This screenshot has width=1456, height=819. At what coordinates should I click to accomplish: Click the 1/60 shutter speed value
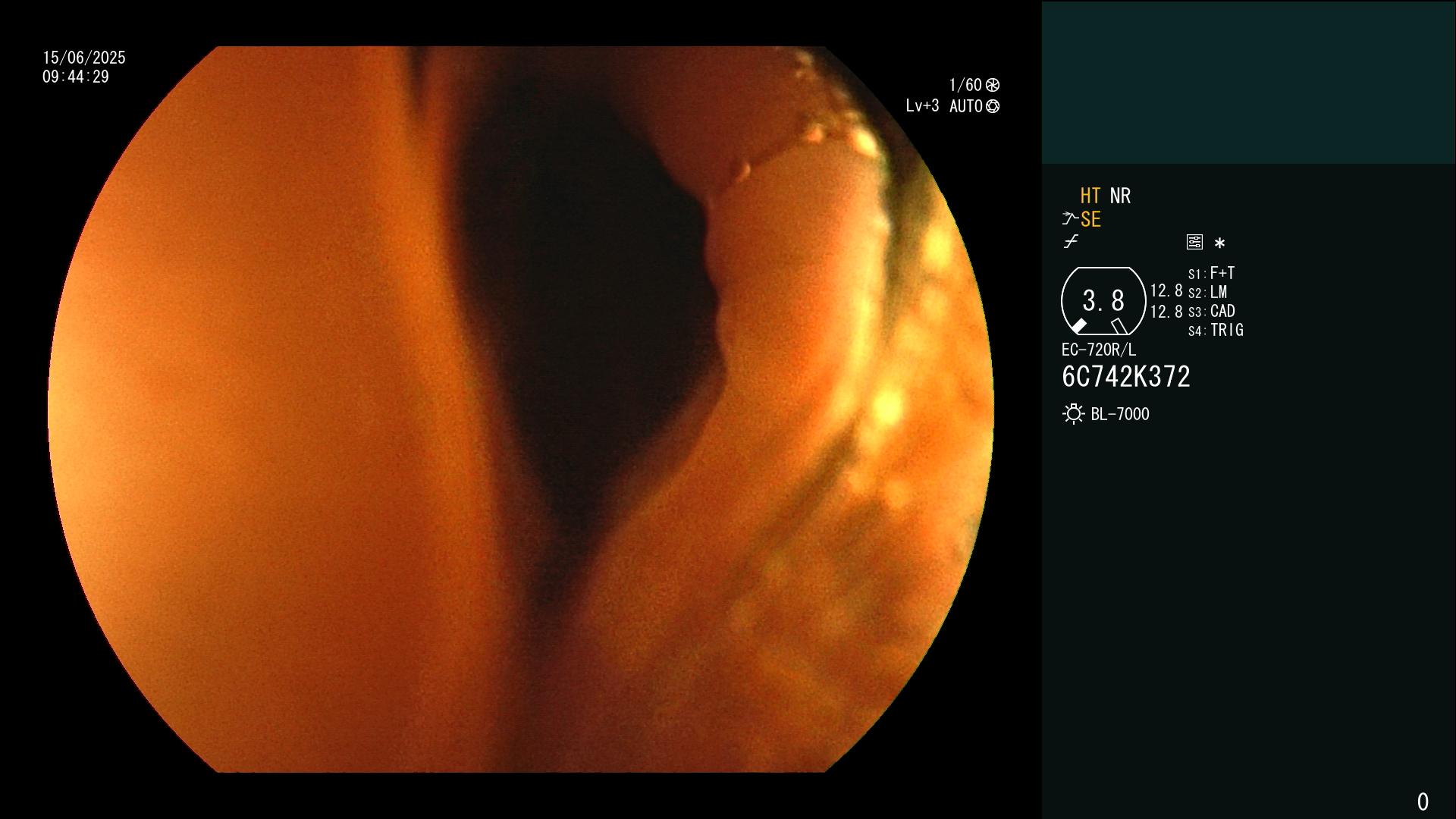[965, 85]
